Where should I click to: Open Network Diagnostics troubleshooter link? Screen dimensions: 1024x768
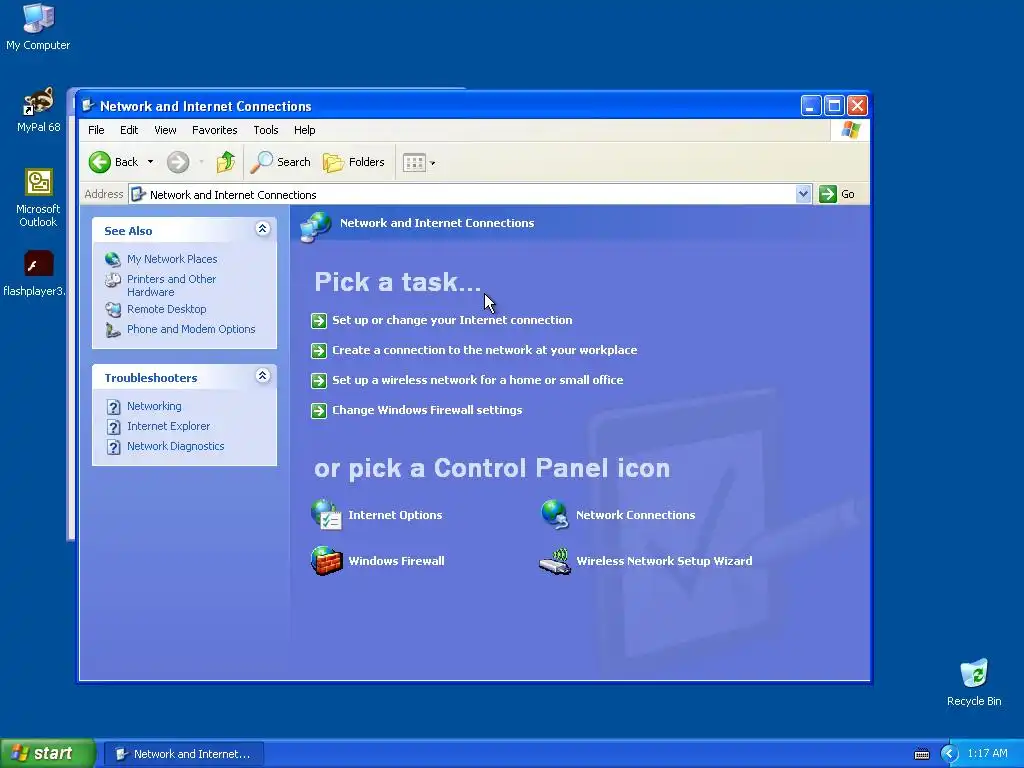pyautogui.click(x=176, y=446)
